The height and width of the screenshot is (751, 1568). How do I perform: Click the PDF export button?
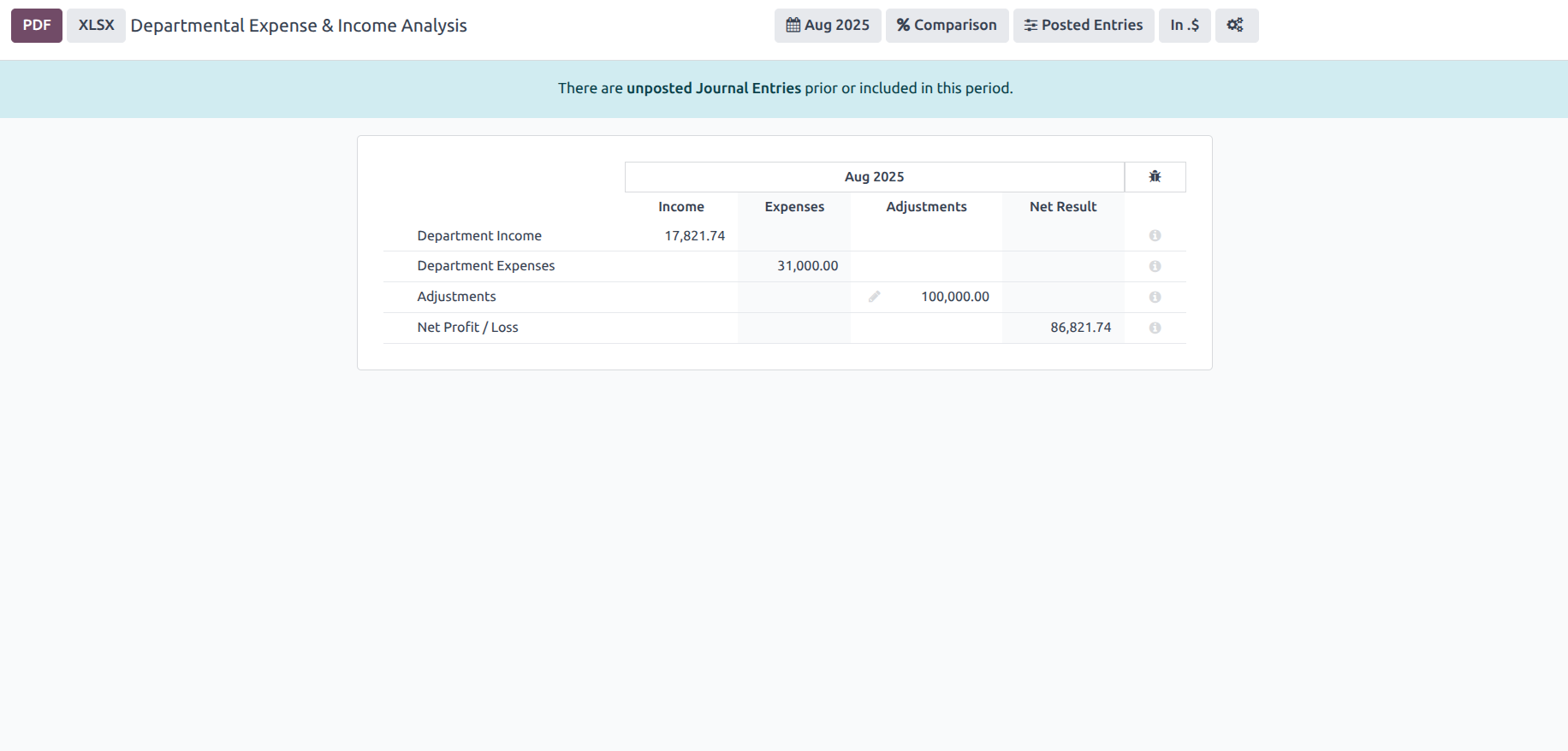click(36, 26)
